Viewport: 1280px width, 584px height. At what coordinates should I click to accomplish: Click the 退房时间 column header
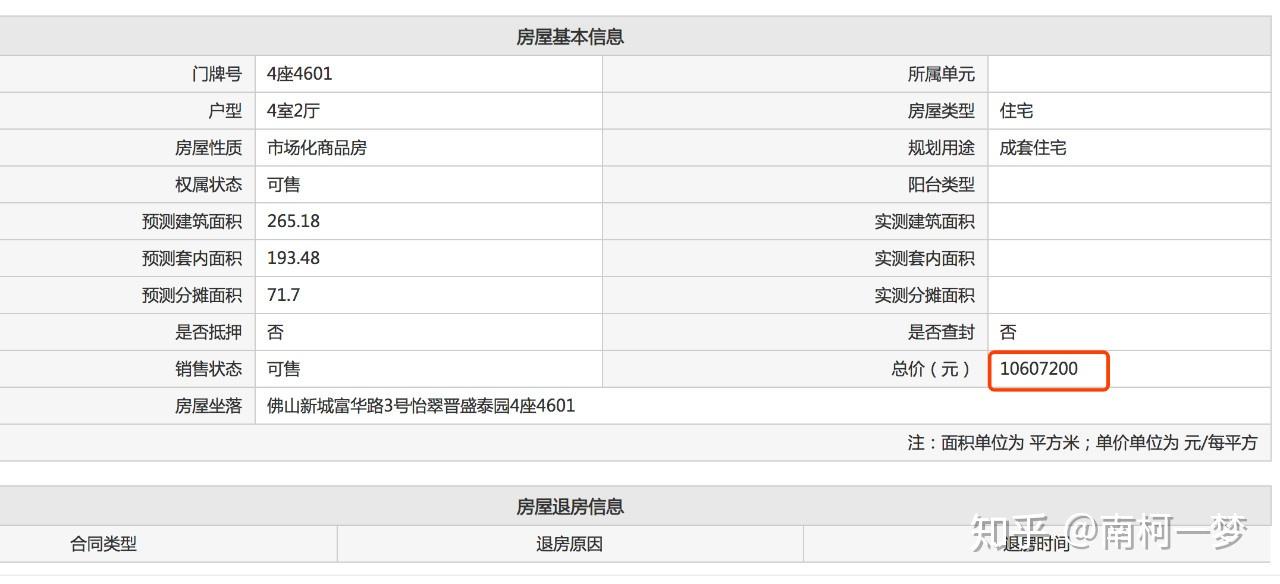click(1036, 544)
